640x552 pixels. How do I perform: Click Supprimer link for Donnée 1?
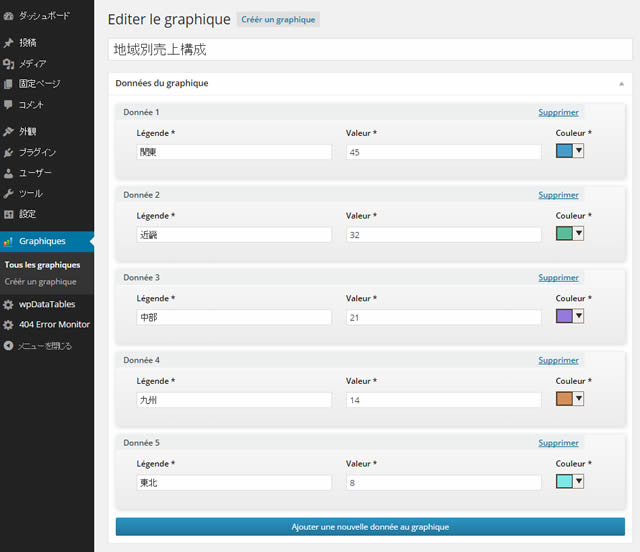coord(558,112)
